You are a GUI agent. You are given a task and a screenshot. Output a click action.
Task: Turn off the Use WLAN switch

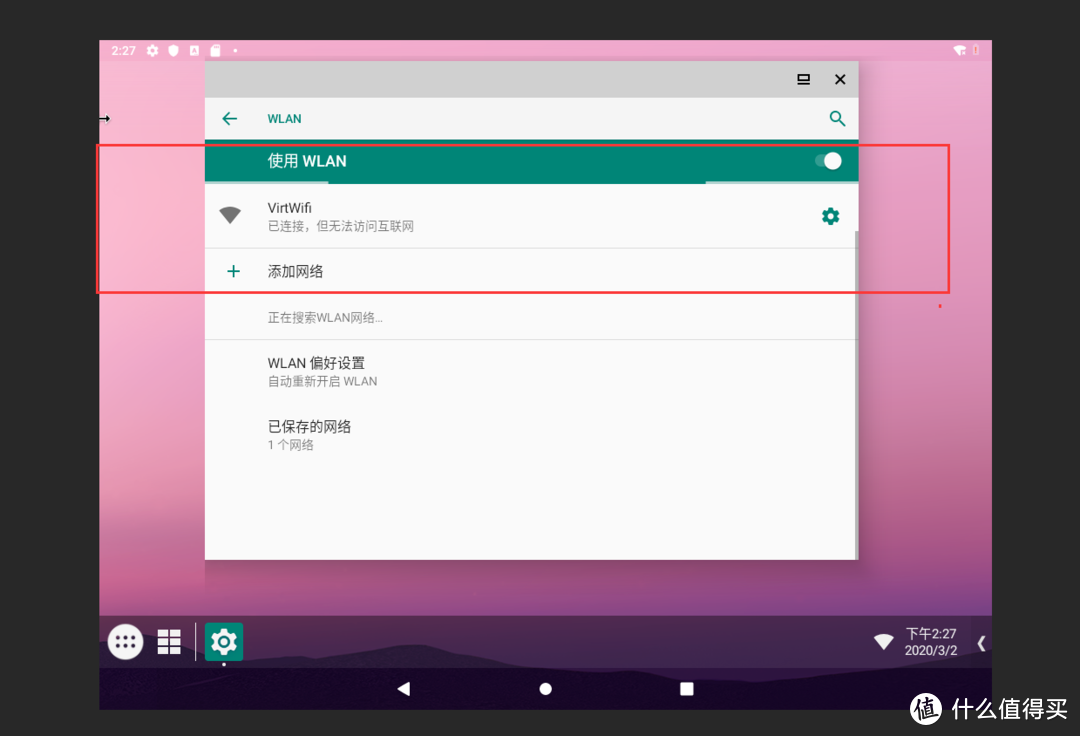pyautogui.click(x=828, y=161)
